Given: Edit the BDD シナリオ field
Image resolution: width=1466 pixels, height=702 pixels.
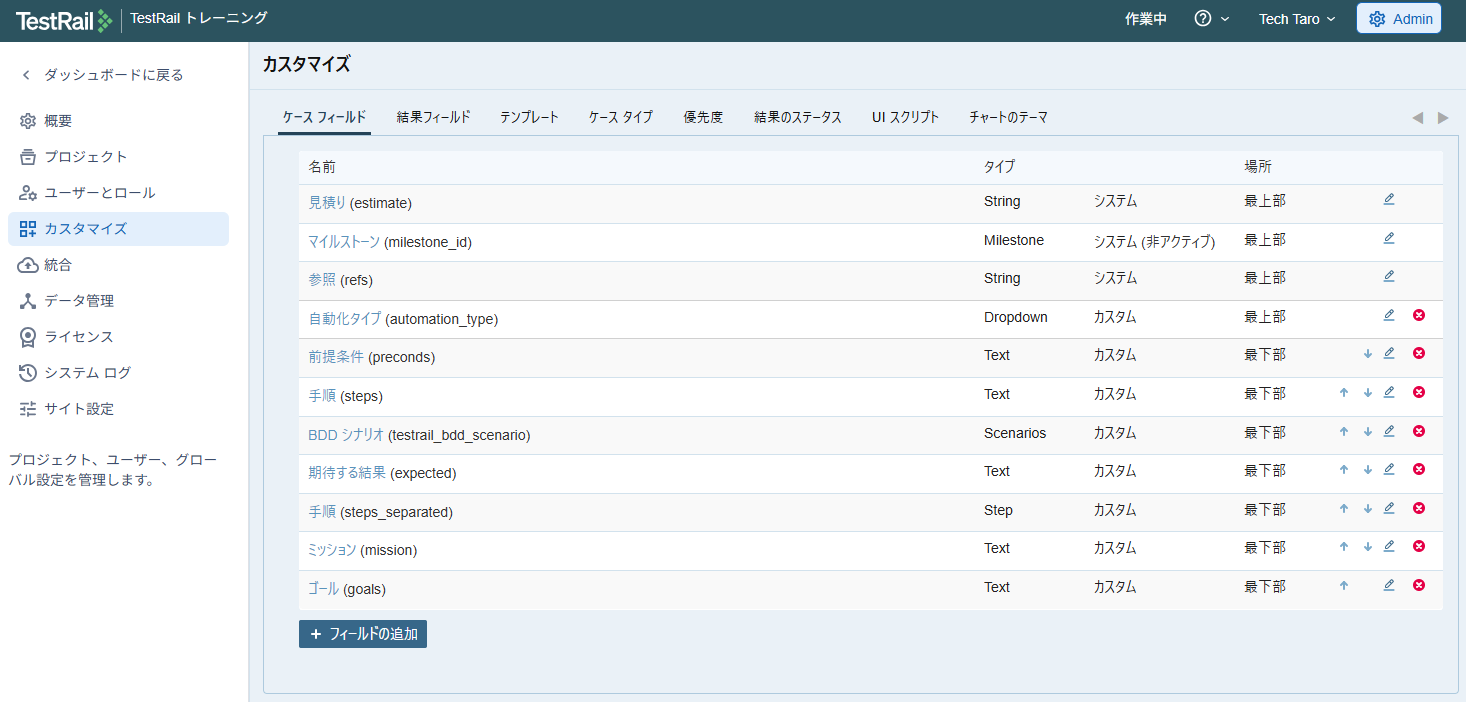Looking at the screenshot, I should (1388, 432).
